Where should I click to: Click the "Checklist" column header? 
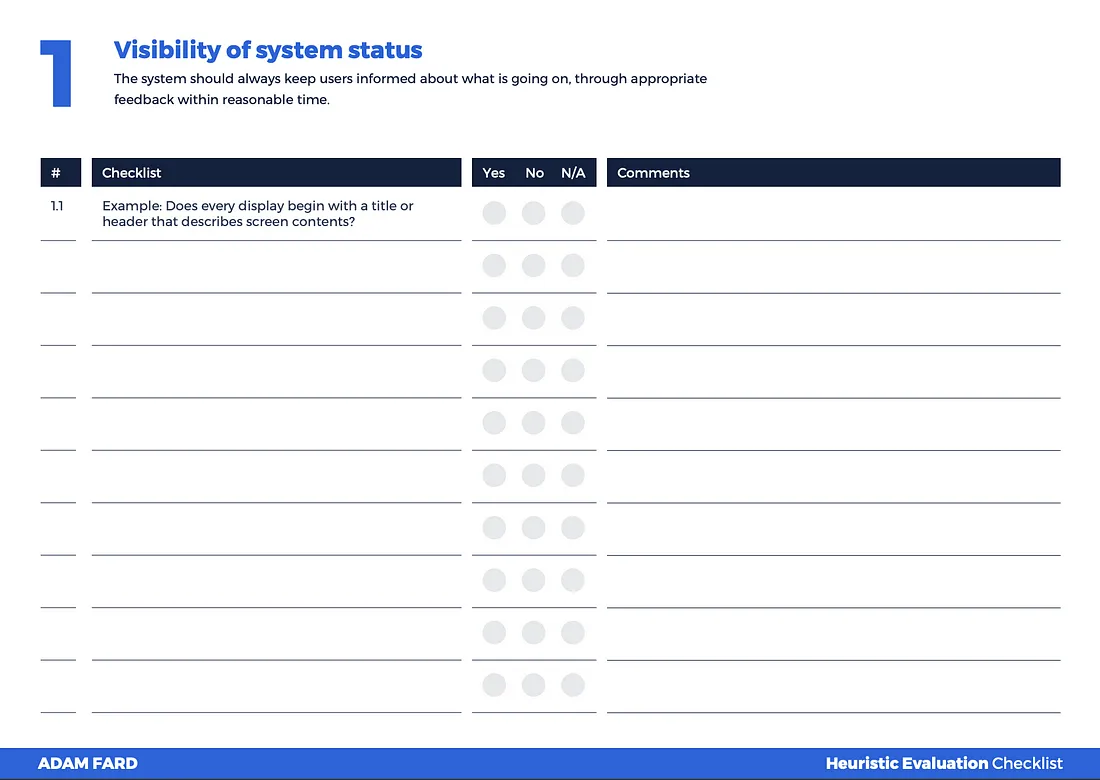click(x=276, y=173)
